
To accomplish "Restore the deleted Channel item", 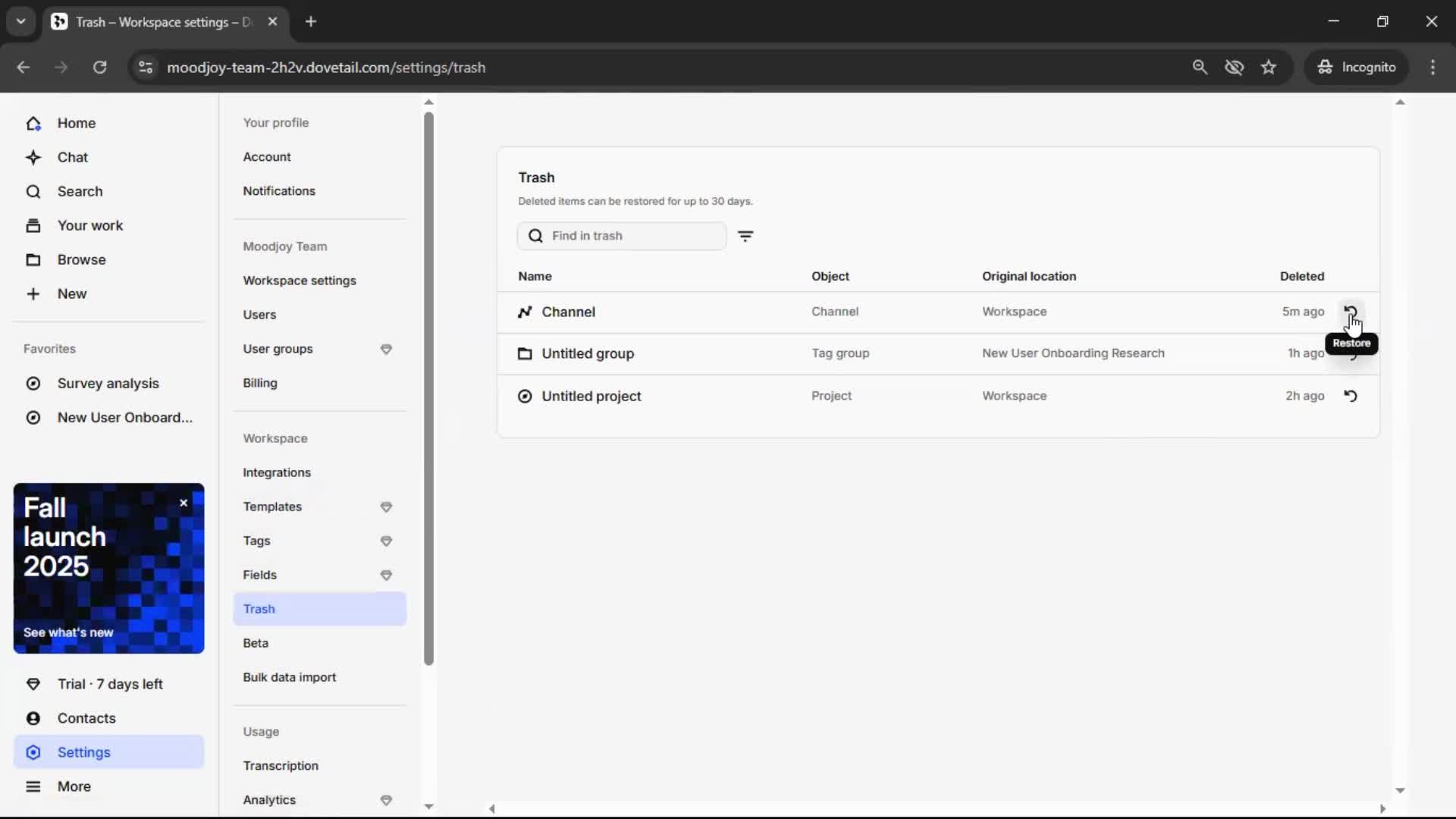I will click(1351, 312).
